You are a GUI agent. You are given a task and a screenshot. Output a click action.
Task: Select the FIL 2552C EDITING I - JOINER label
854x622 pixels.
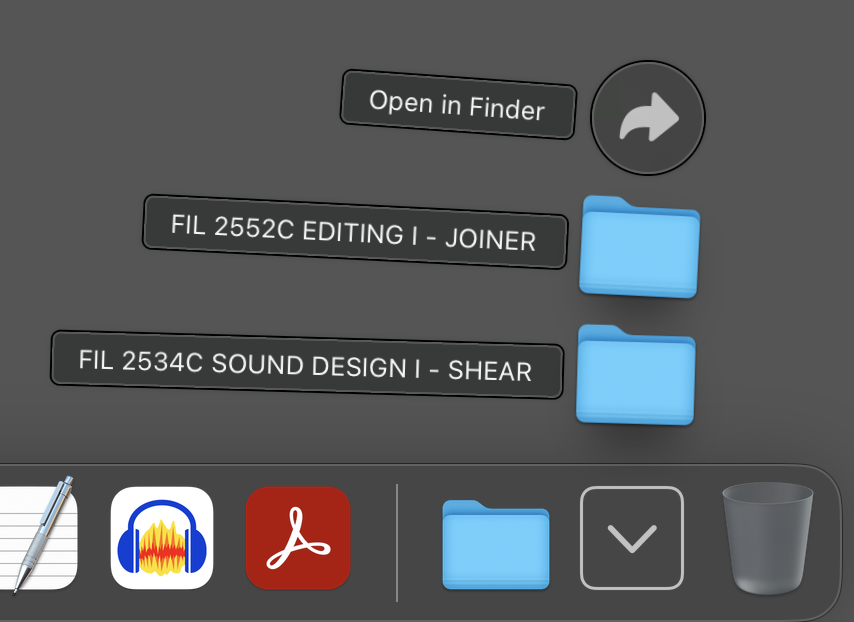pos(354,231)
